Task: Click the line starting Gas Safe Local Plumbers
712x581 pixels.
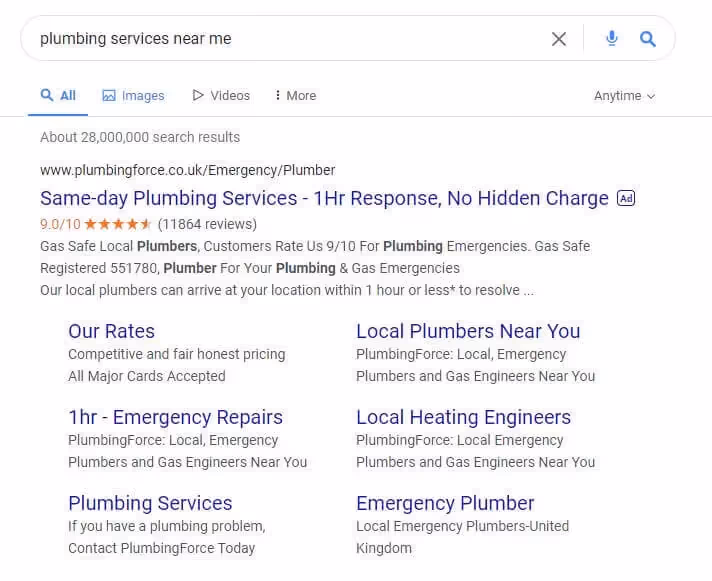Action: click(315, 246)
